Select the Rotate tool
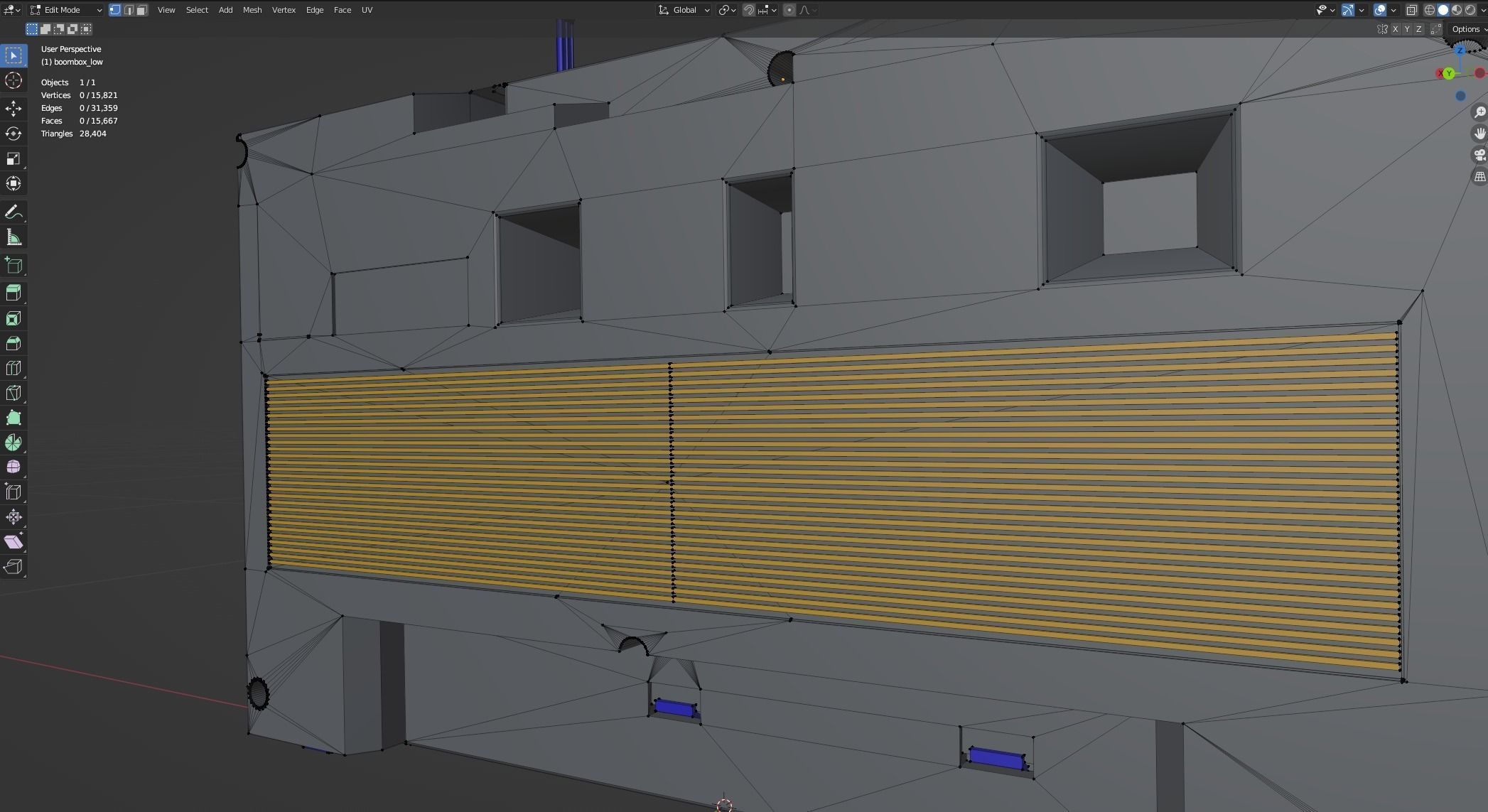The height and width of the screenshot is (812, 1488). click(14, 134)
